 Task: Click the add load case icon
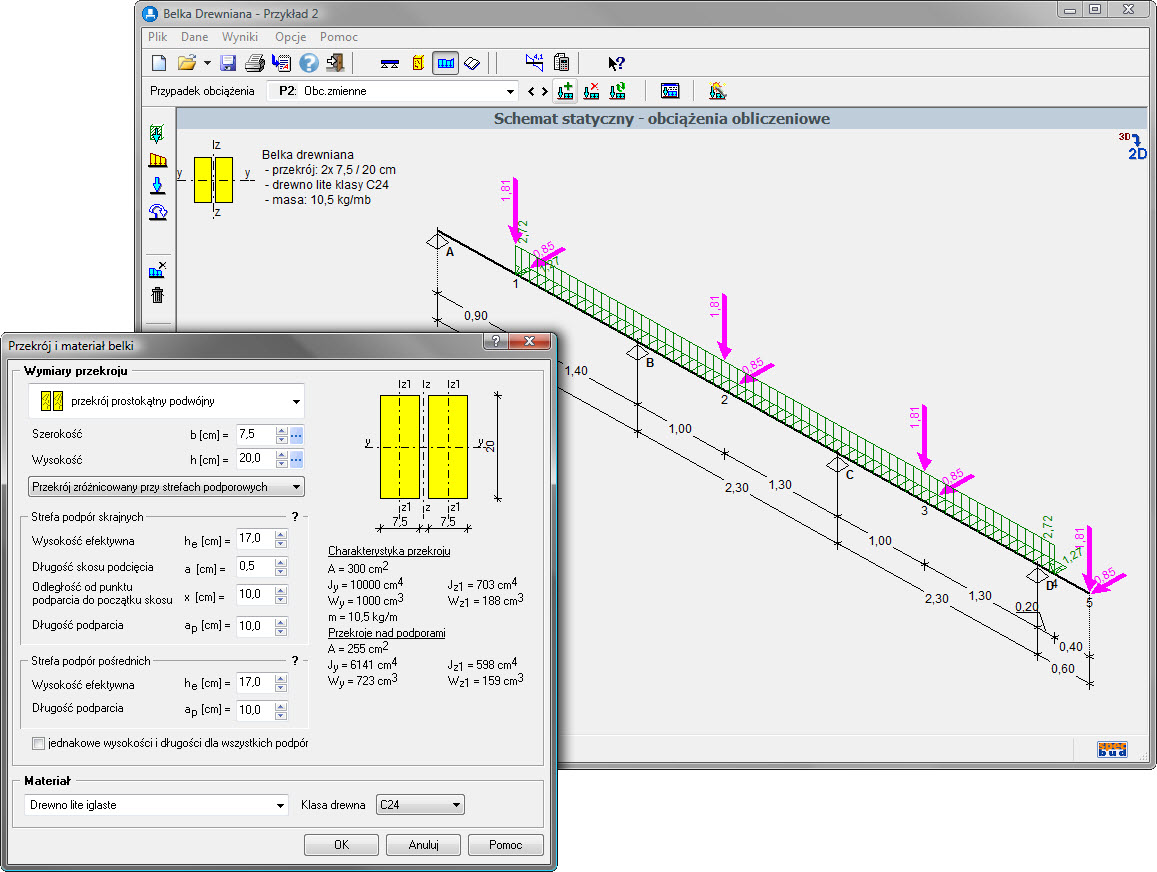(565, 91)
